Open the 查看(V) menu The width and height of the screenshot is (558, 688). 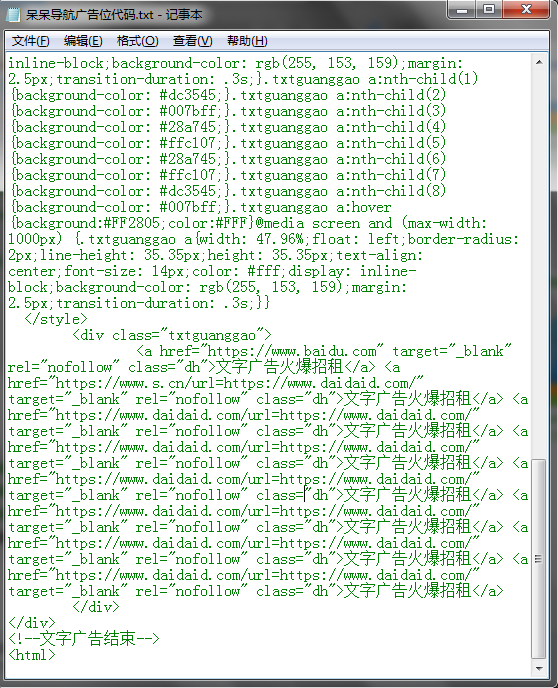[193, 41]
